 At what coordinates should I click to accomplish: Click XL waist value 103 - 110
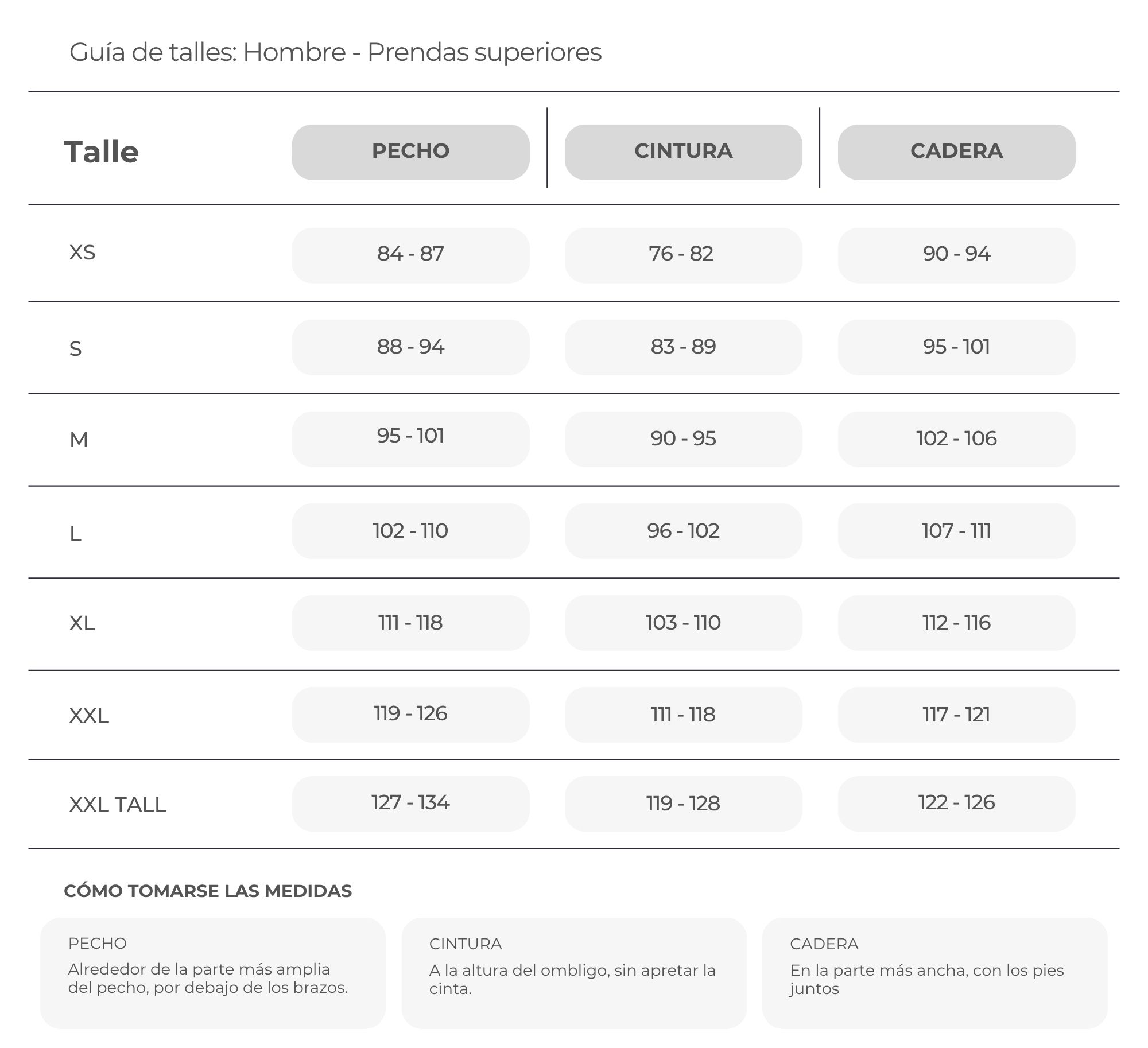pos(683,623)
